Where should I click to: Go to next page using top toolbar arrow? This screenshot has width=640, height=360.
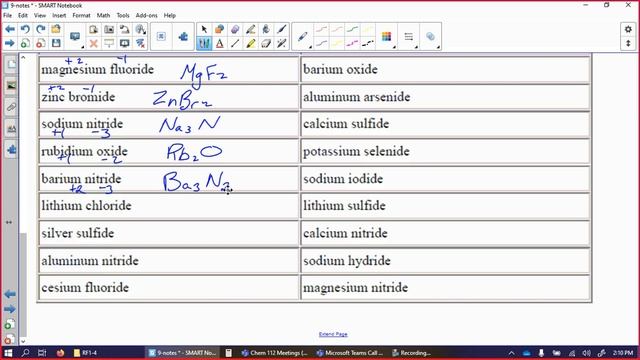[x=10, y=43]
